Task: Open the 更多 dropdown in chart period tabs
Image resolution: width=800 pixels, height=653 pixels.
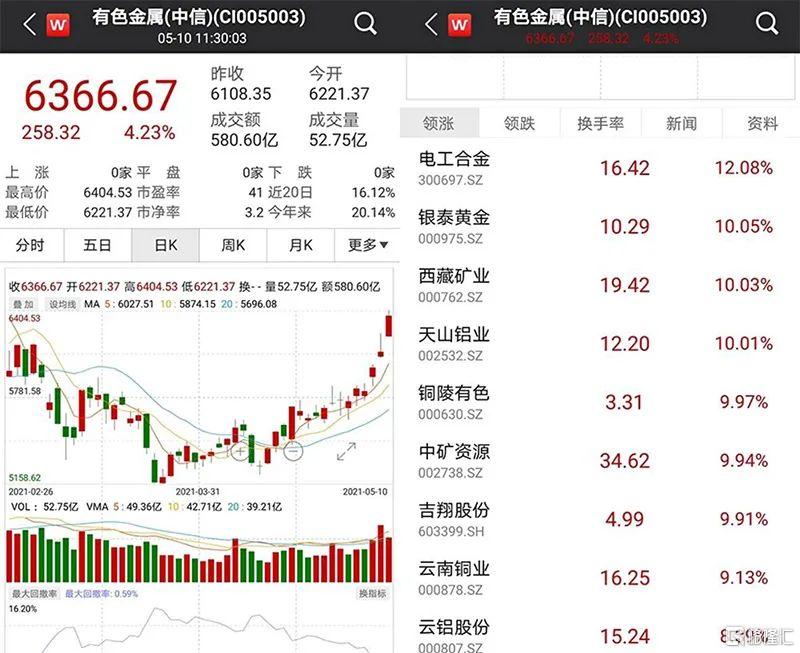Action: (x=368, y=245)
